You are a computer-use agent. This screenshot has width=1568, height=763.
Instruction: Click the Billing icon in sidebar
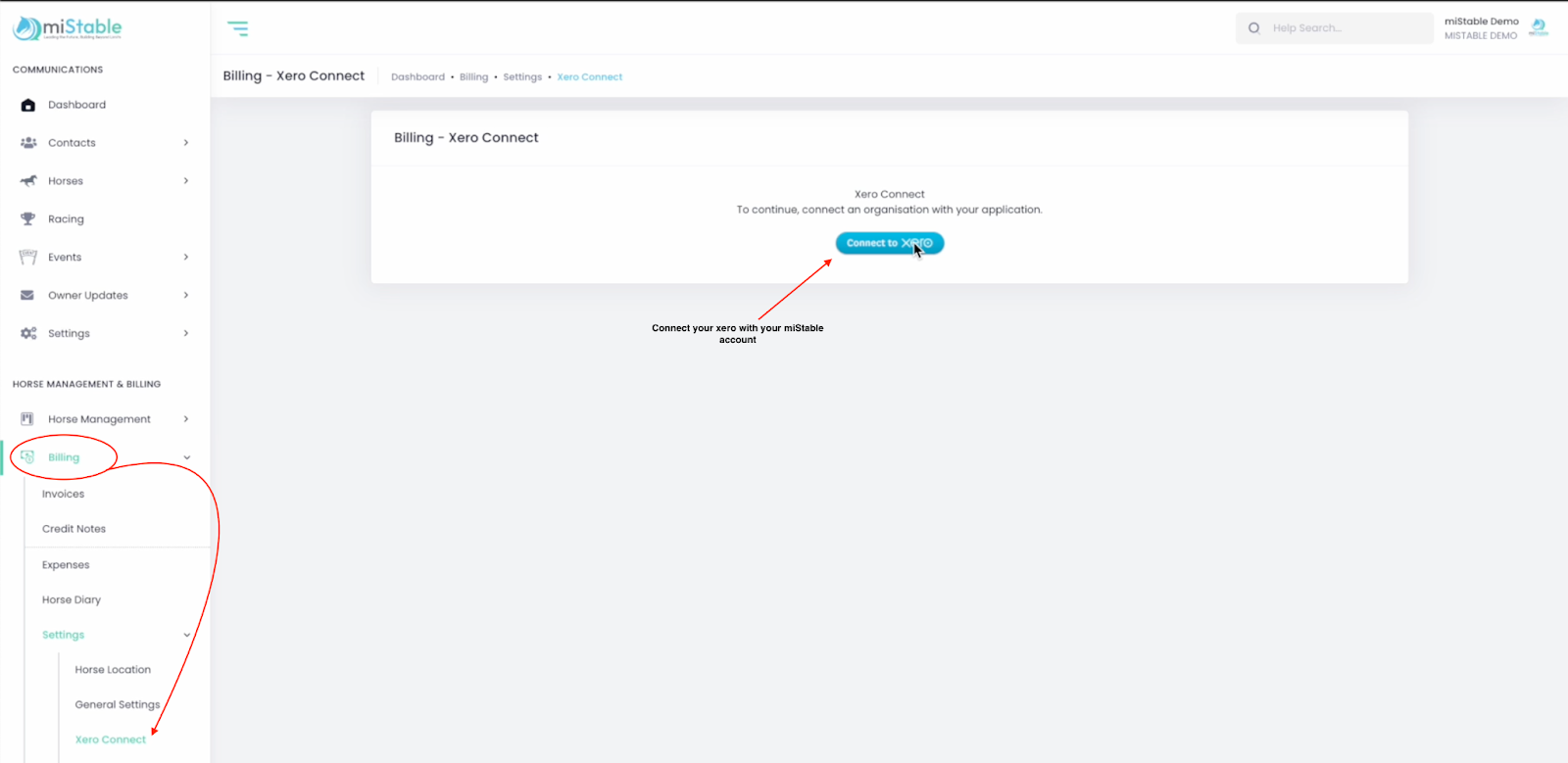pos(27,457)
